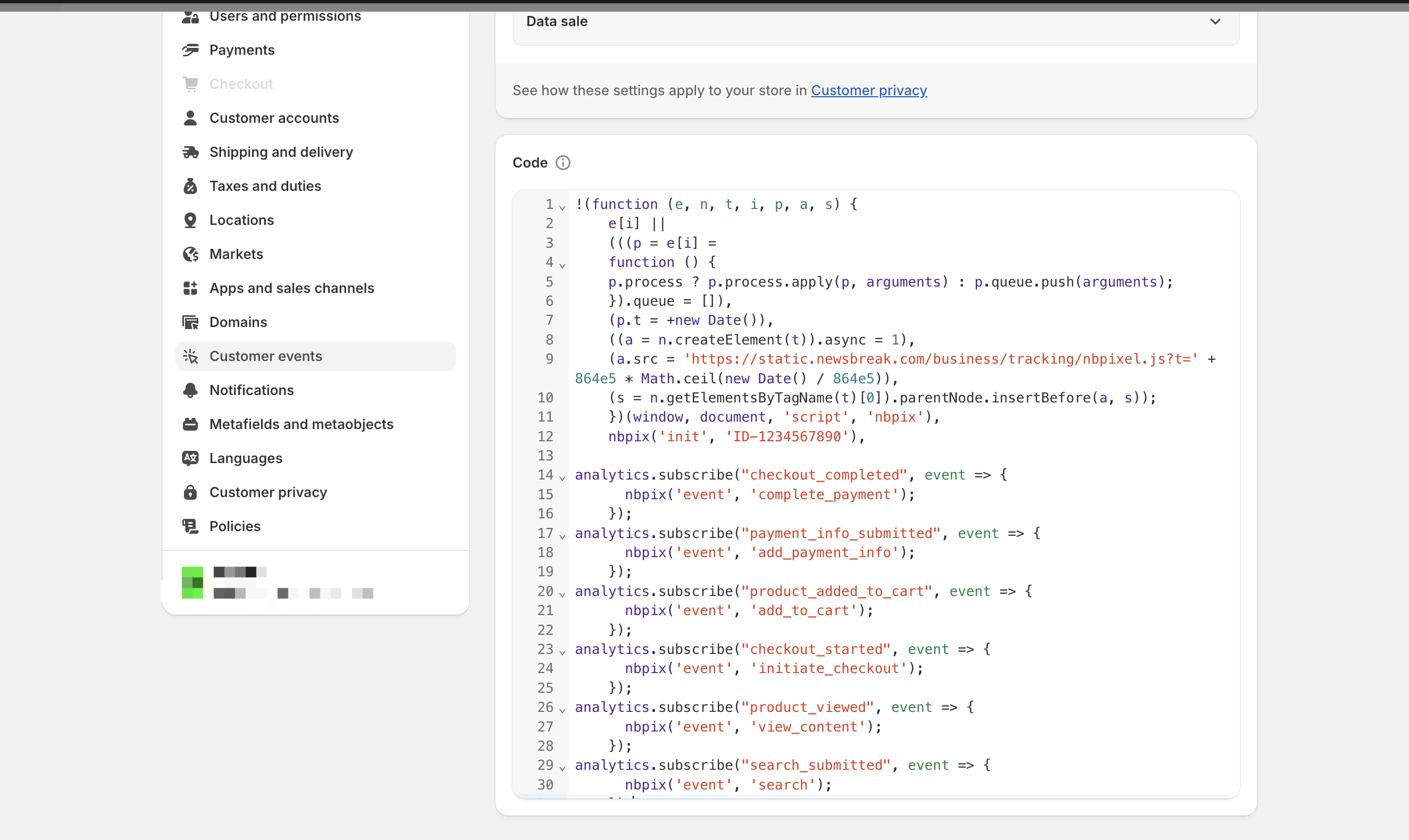
Task: Collapse fold arrow at line 20
Action: pos(562,594)
